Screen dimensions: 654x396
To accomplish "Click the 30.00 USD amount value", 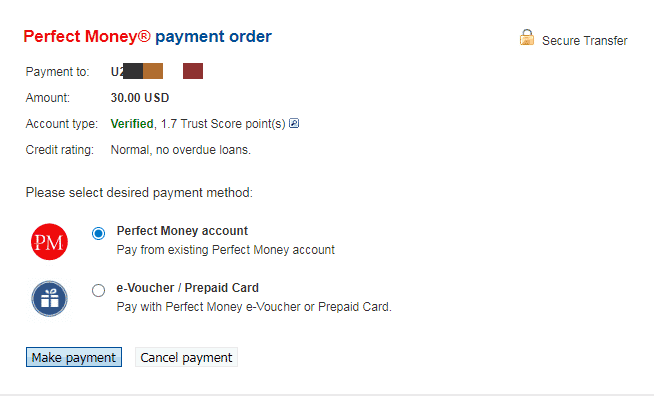I will 140,98.
